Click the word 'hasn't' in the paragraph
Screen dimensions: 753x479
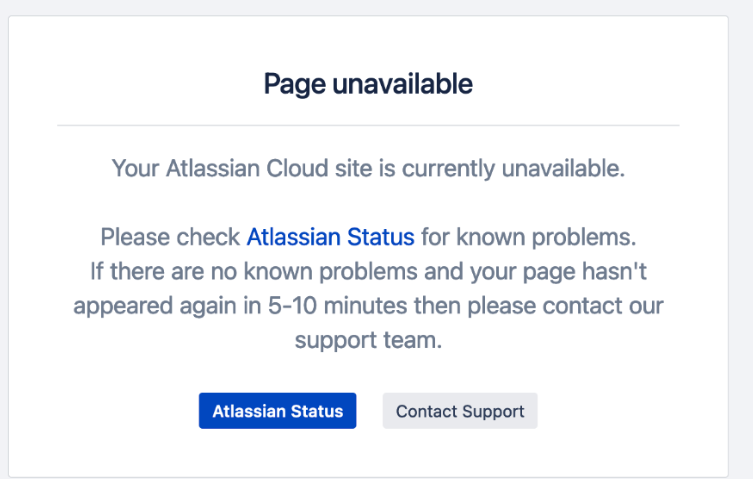[x=615, y=271]
